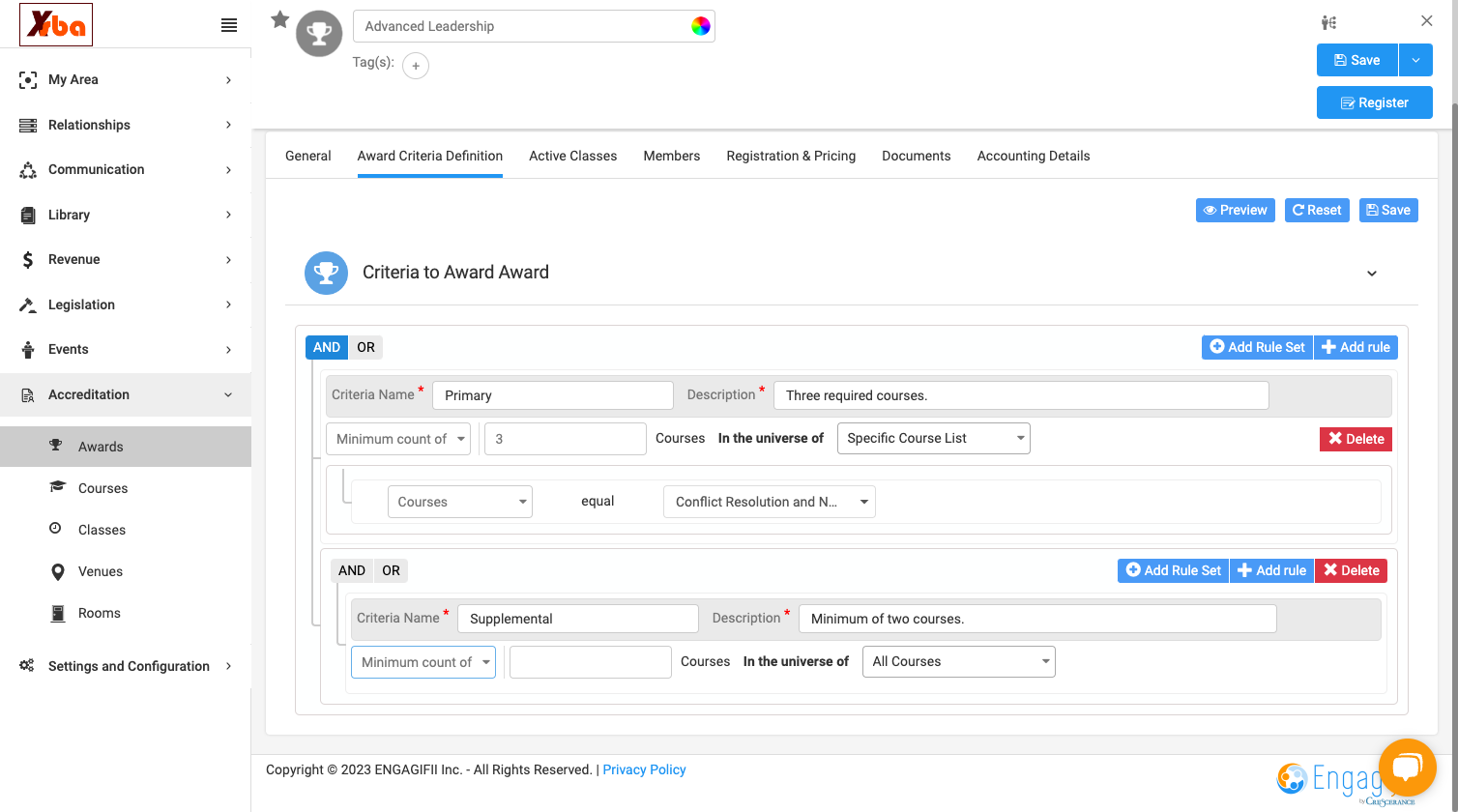Click the Xba logo
The height and width of the screenshot is (812, 1458).
57,24
